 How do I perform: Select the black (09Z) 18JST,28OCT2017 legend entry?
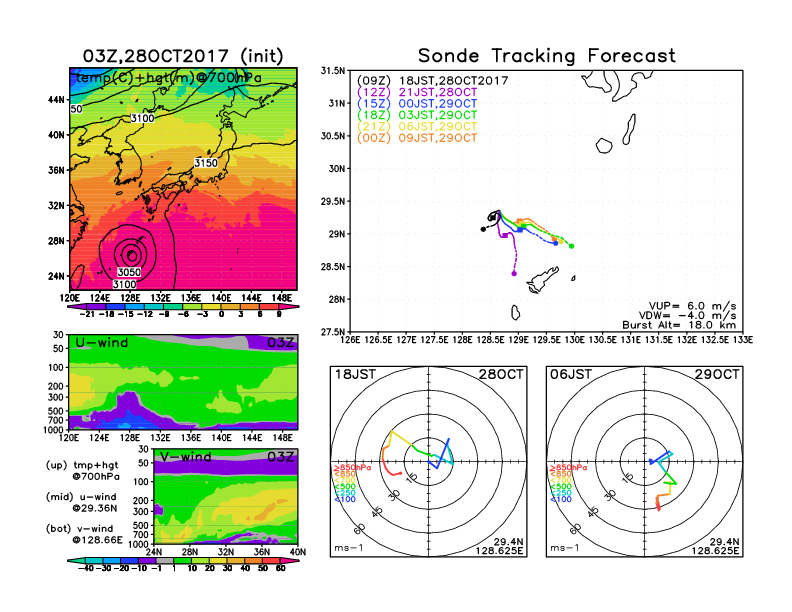pos(432,81)
